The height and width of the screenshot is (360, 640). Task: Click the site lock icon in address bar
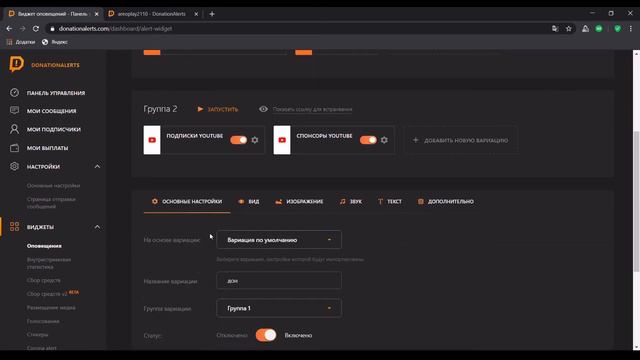[52, 29]
